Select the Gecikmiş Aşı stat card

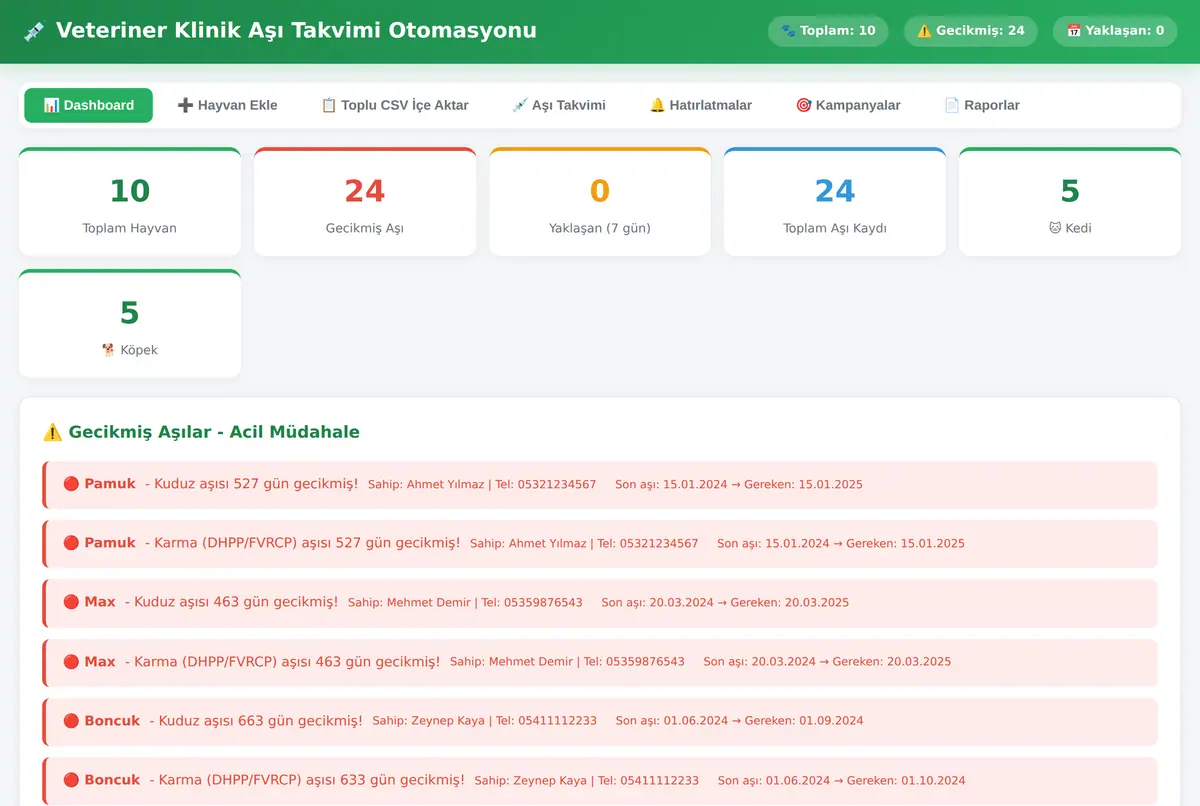365,202
